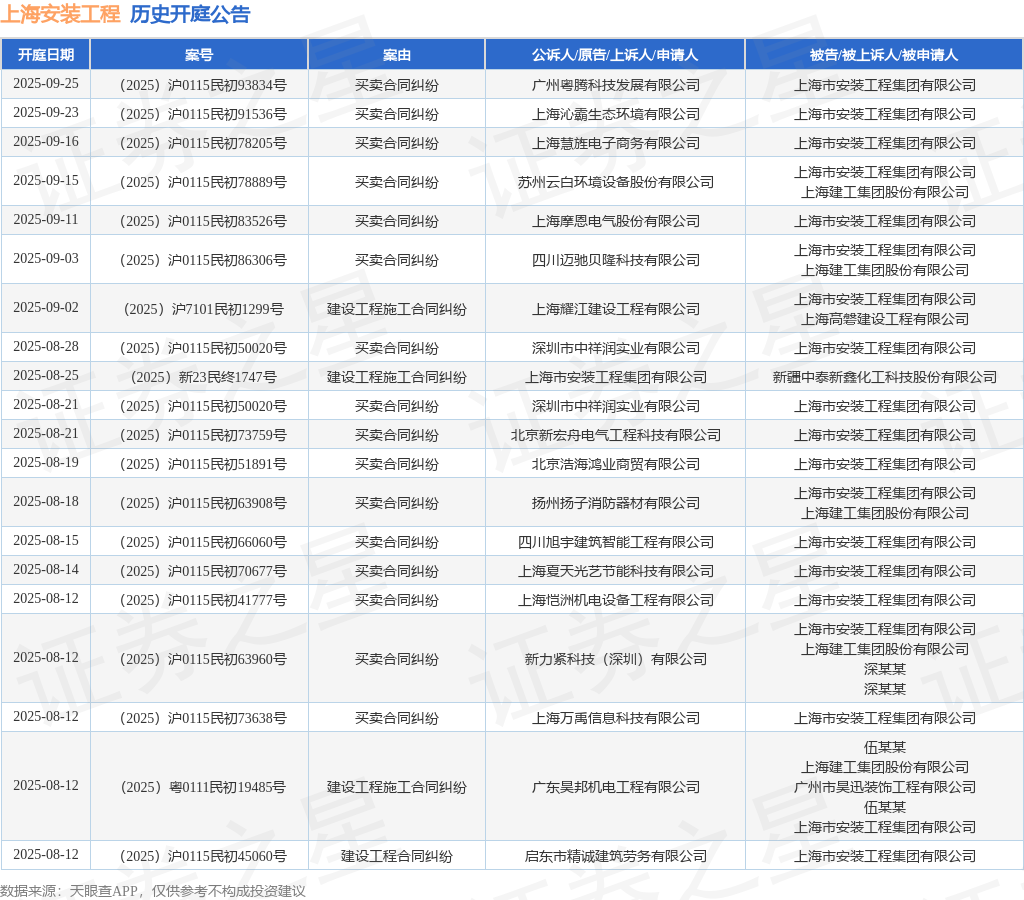Click case number 沪0115民初51891号

[x=203, y=464]
